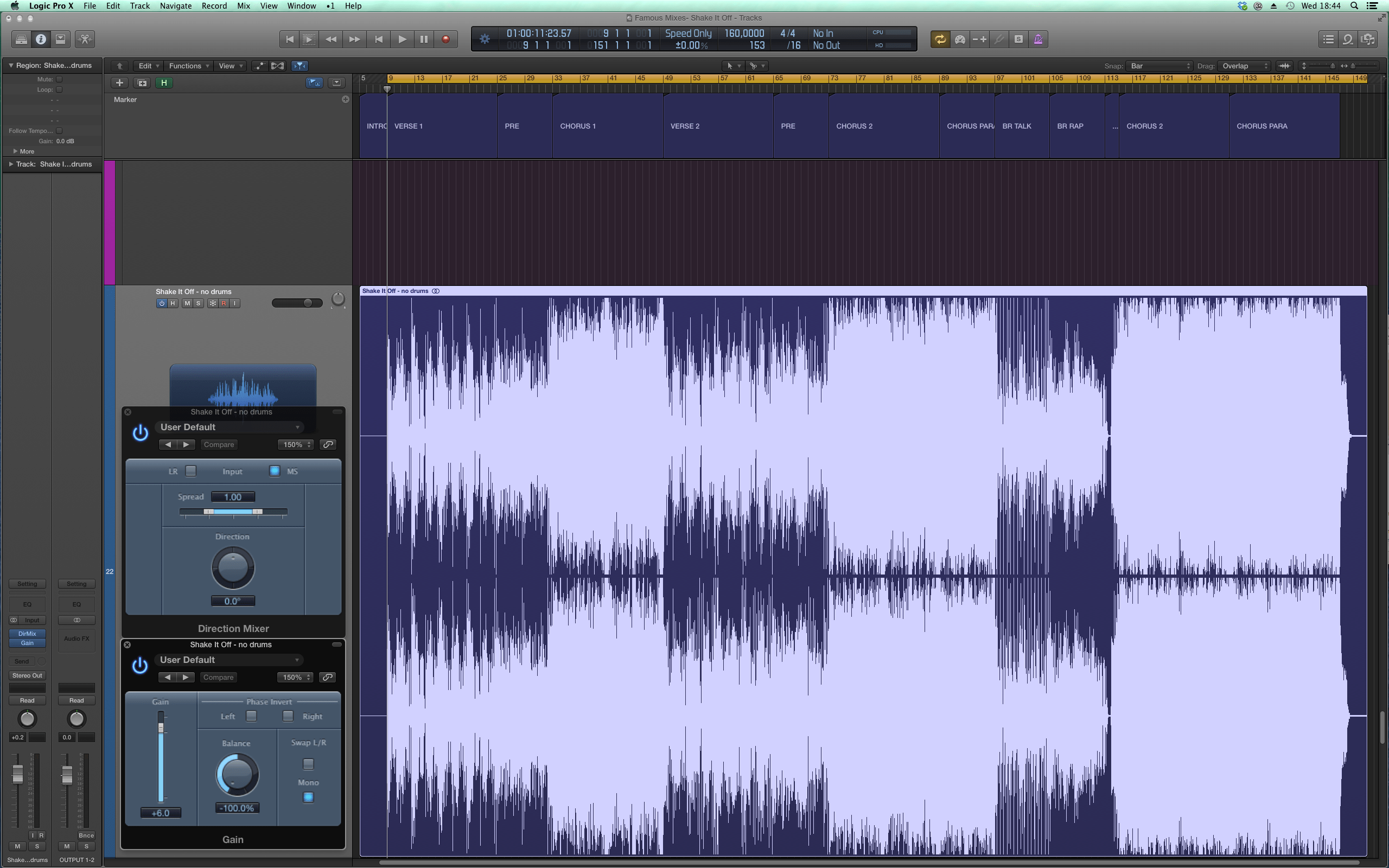Toggle the Cycle mode button
The width and height of the screenshot is (1389, 868).
point(940,39)
